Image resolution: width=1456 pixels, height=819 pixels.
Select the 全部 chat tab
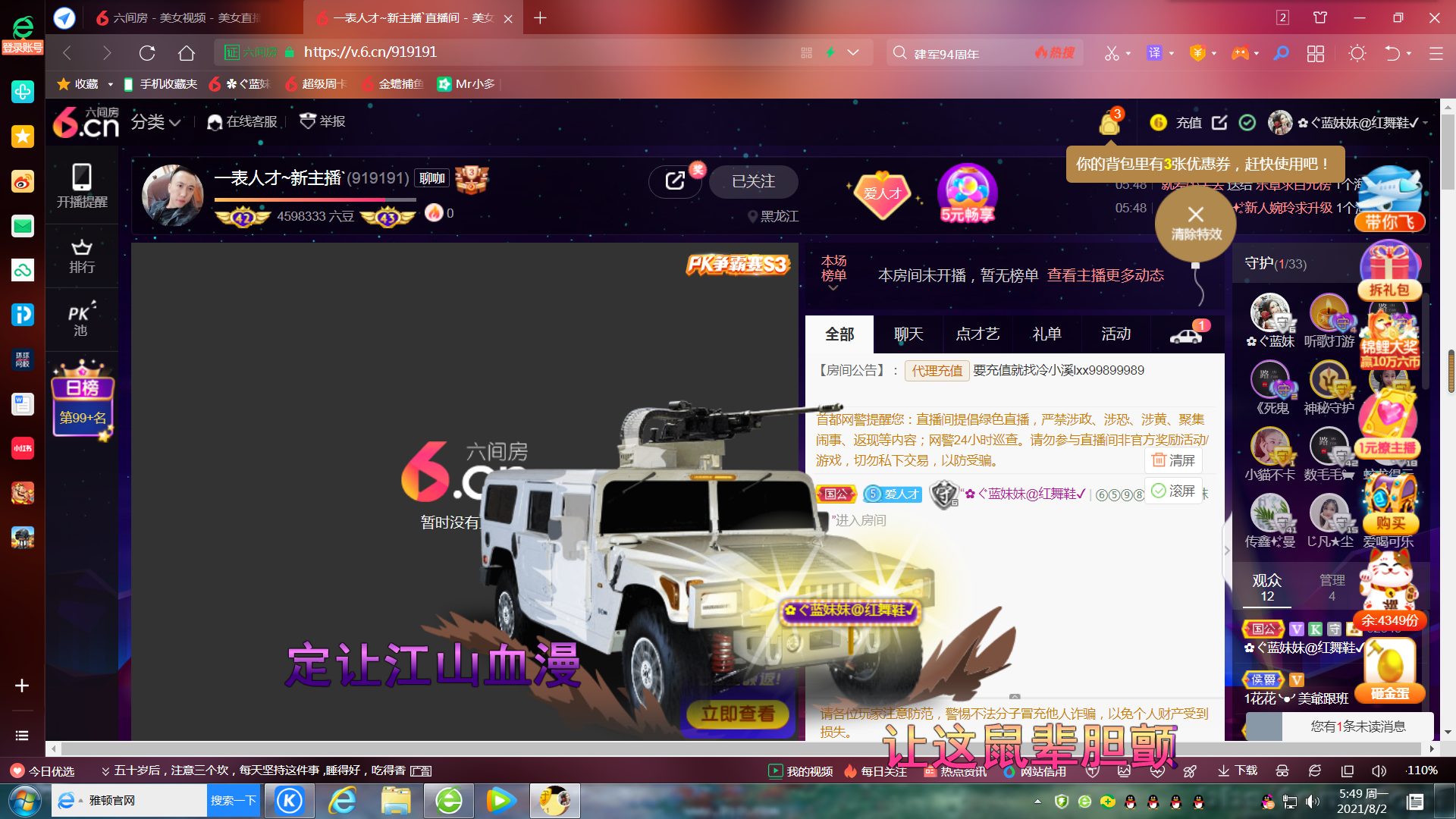pos(839,334)
